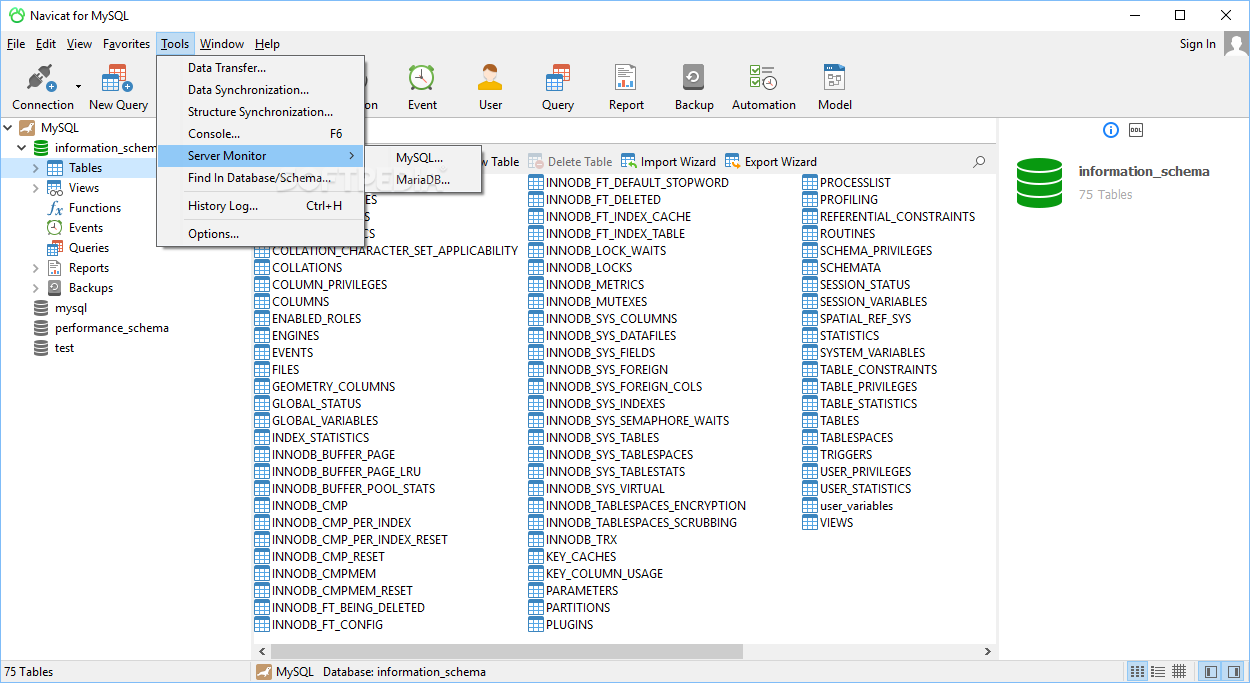
Task: Collapse the information_schema node
Action: pos(22,148)
